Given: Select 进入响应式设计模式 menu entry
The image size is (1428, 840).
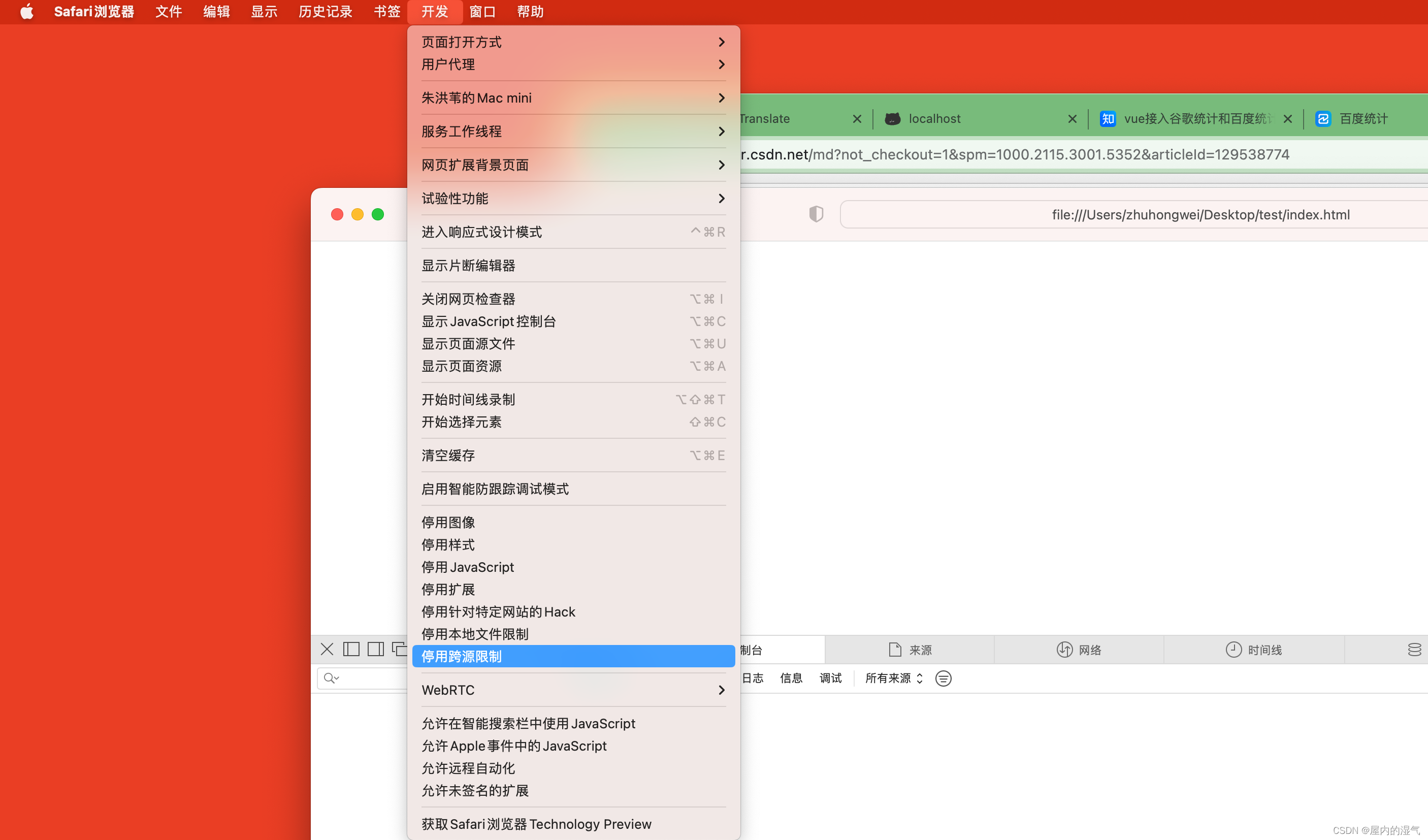Looking at the screenshot, I should [x=481, y=232].
